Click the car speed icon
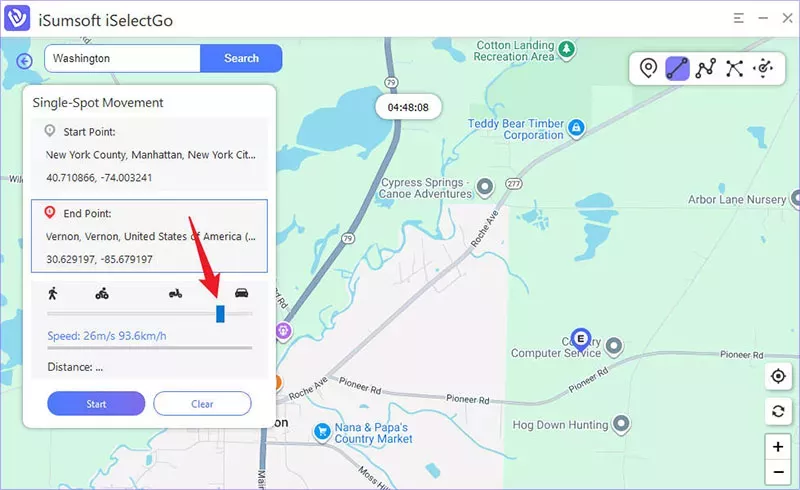 tap(241, 292)
